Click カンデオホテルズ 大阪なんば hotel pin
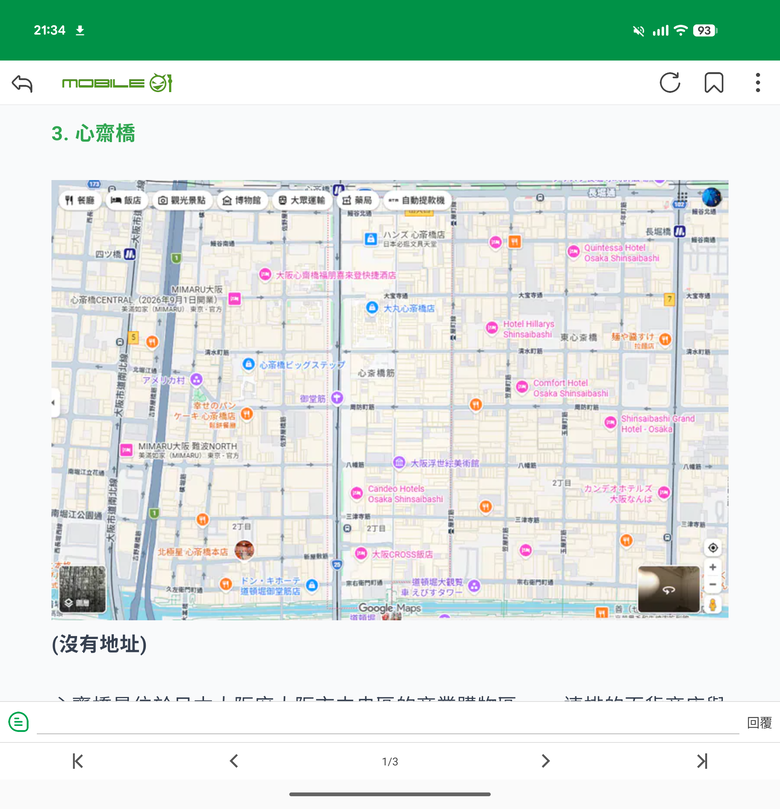780x809 pixels. point(663,493)
